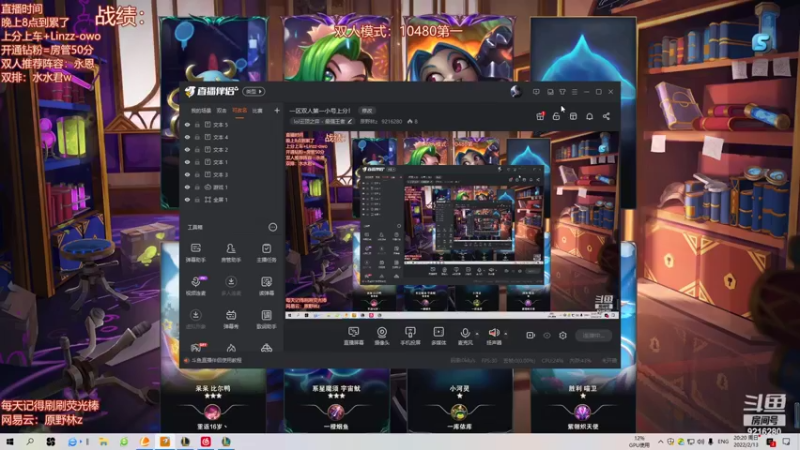Screen dimensions: 800x450
Task: Click the user avatar in title bar
Action: [516, 92]
